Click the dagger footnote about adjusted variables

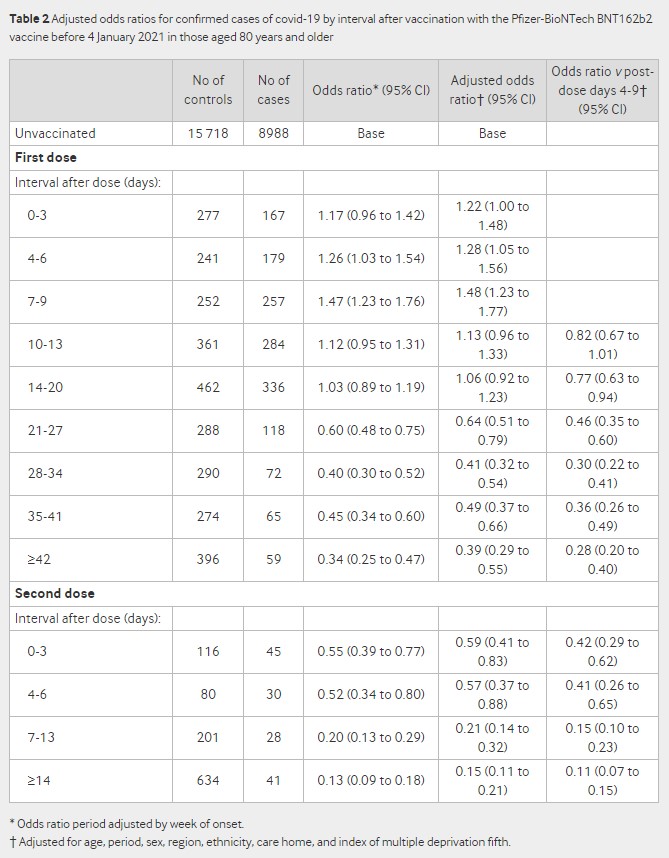pyautogui.click(x=260, y=842)
